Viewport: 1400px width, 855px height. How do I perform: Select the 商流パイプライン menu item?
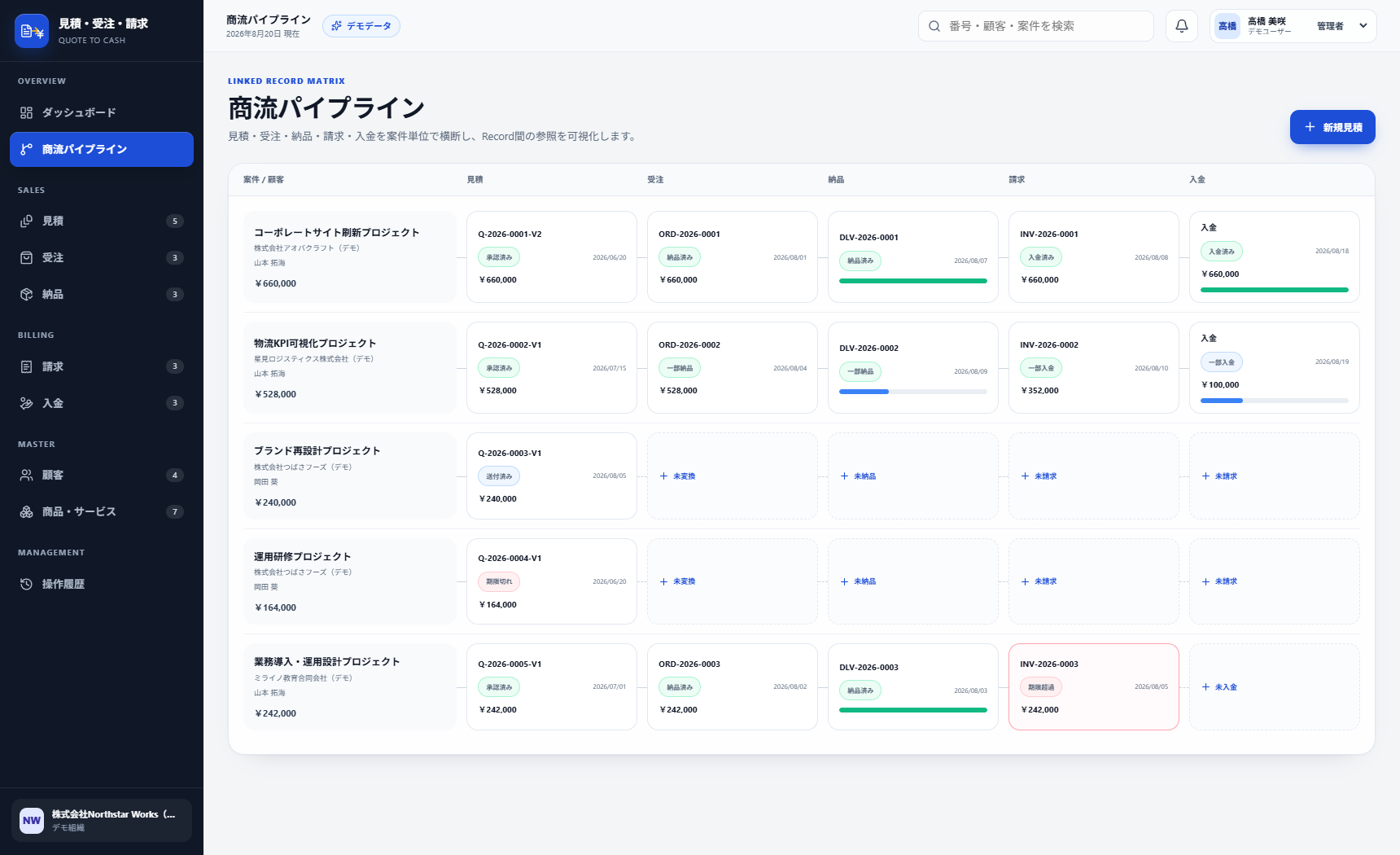[x=102, y=149]
